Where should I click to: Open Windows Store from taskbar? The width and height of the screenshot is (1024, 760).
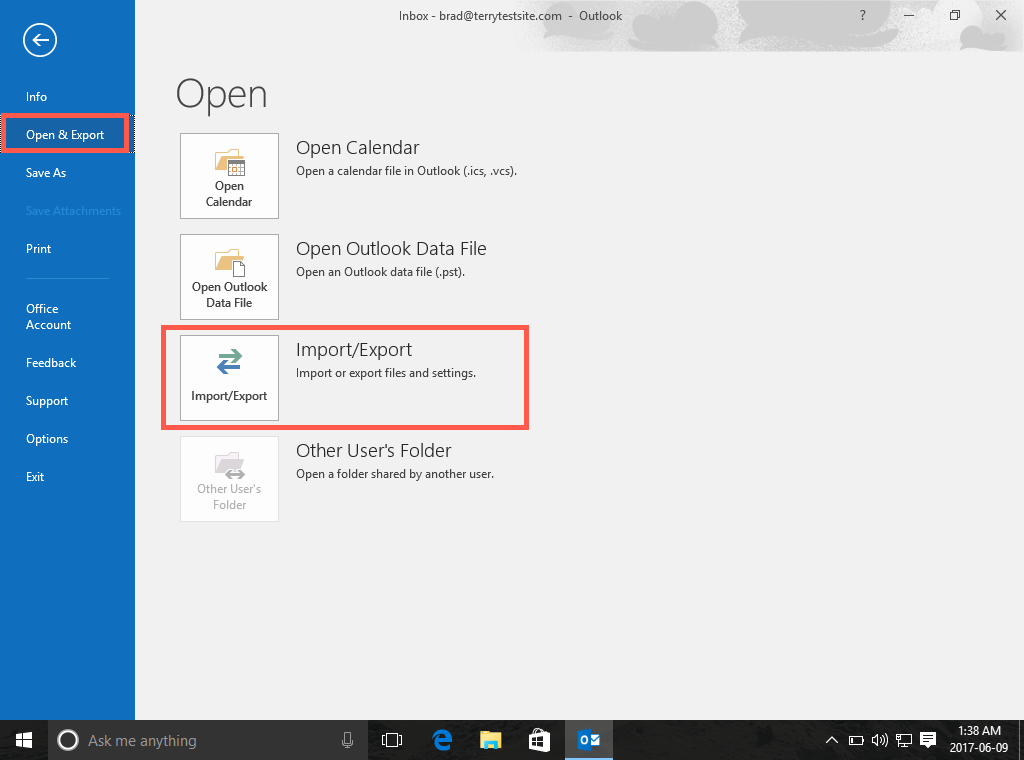[x=539, y=740]
